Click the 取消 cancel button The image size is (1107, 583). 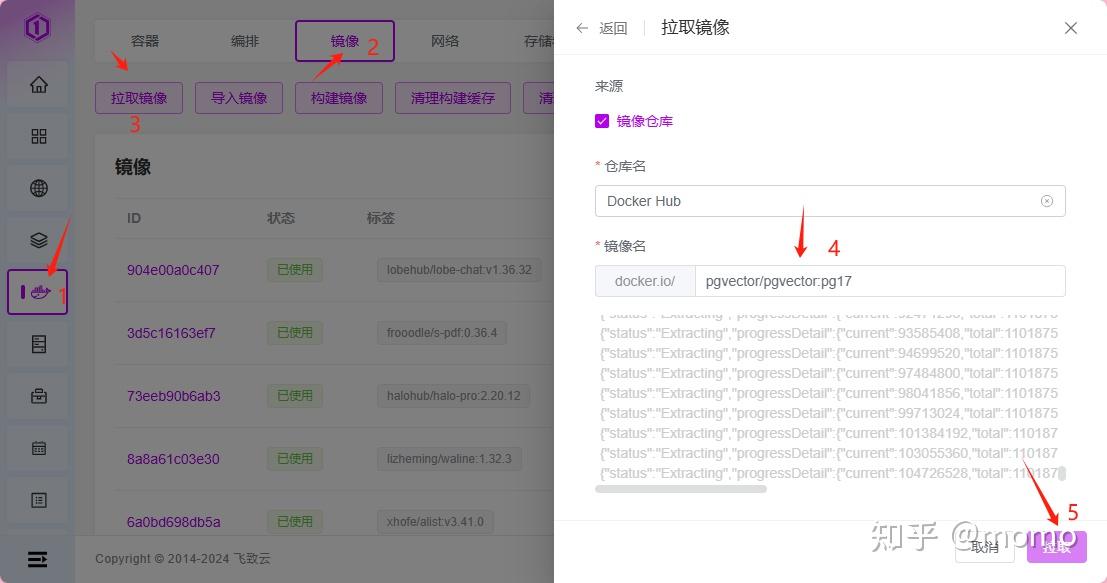tap(983, 547)
